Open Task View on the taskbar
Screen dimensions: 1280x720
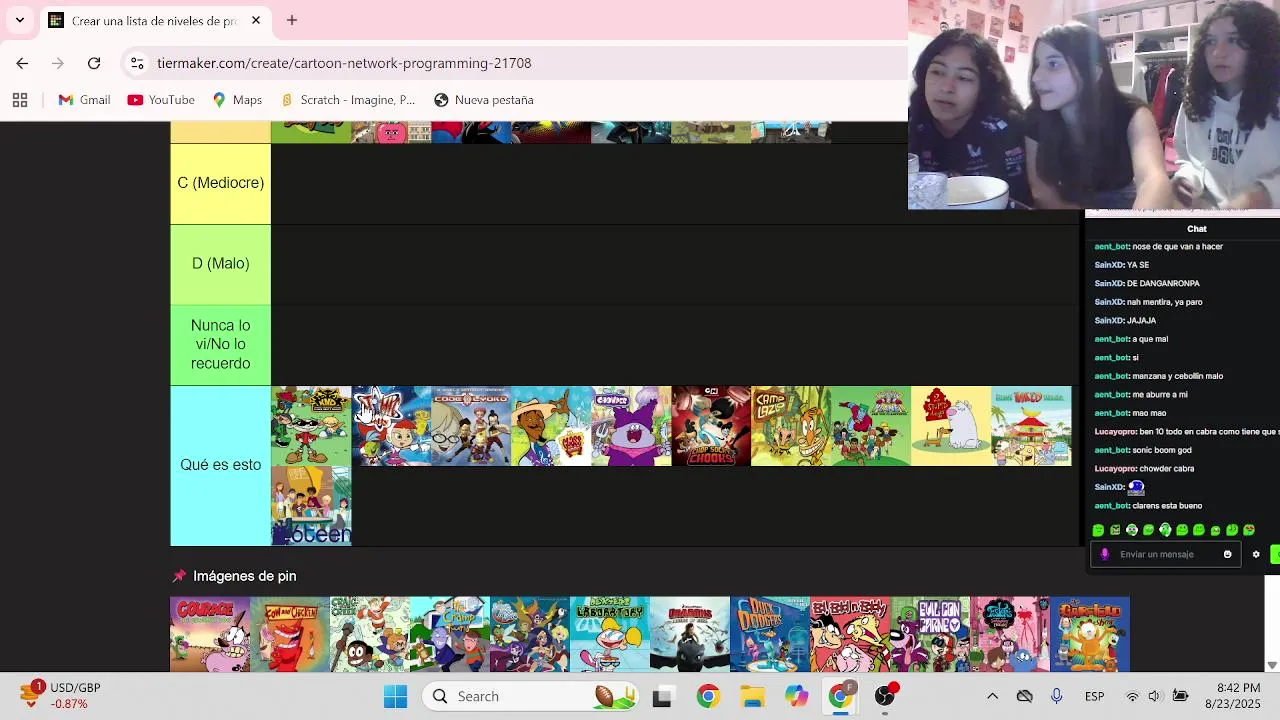662,697
